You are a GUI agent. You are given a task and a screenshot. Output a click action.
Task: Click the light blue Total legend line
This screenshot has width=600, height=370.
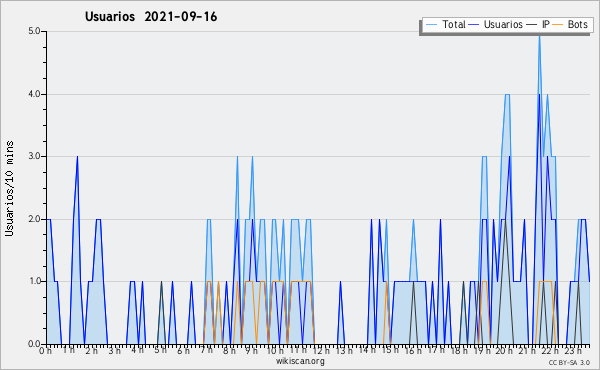coord(431,24)
